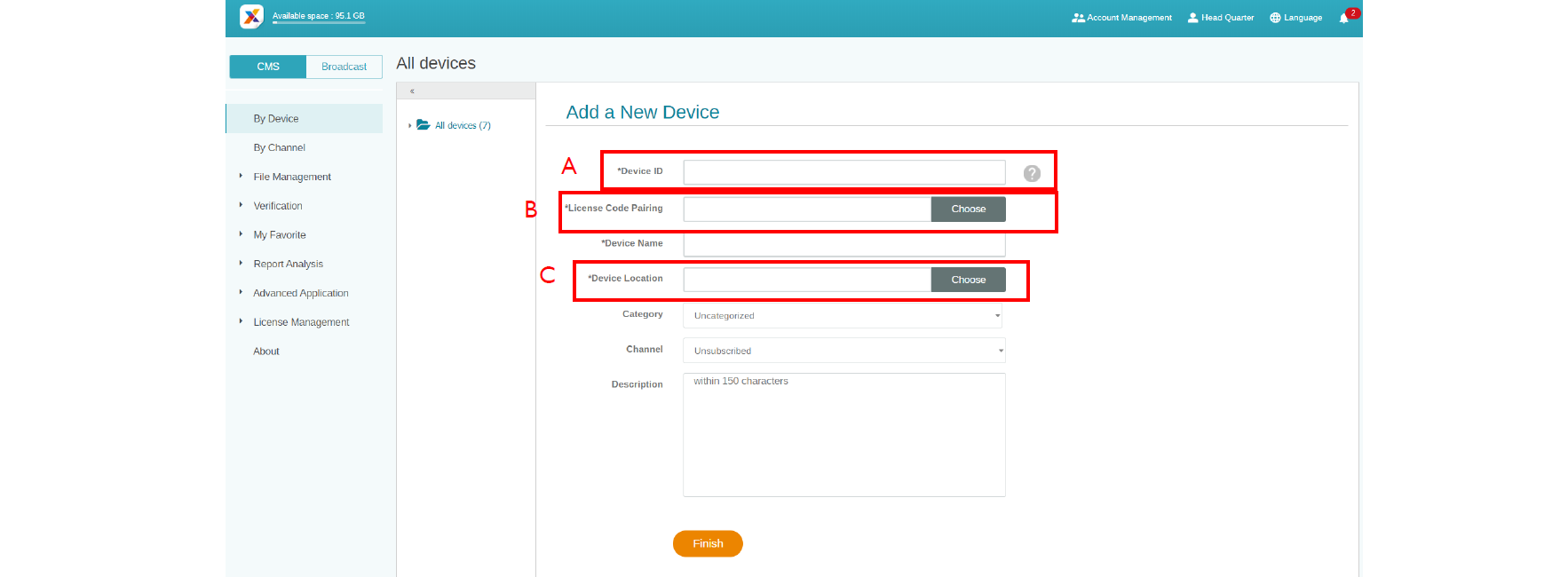The height and width of the screenshot is (577, 1568).
Task: Open the Channel dropdown
Action: tap(843, 351)
